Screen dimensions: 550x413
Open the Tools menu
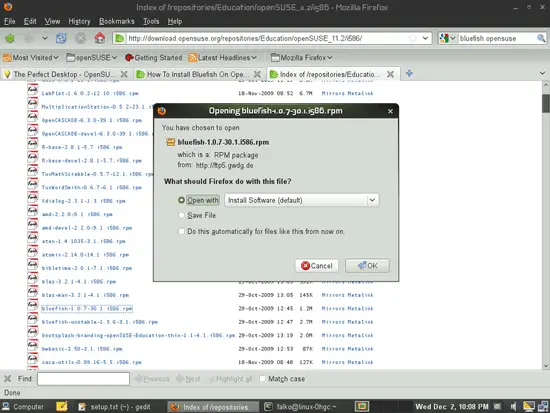pyautogui.click(x=151, y=21)
